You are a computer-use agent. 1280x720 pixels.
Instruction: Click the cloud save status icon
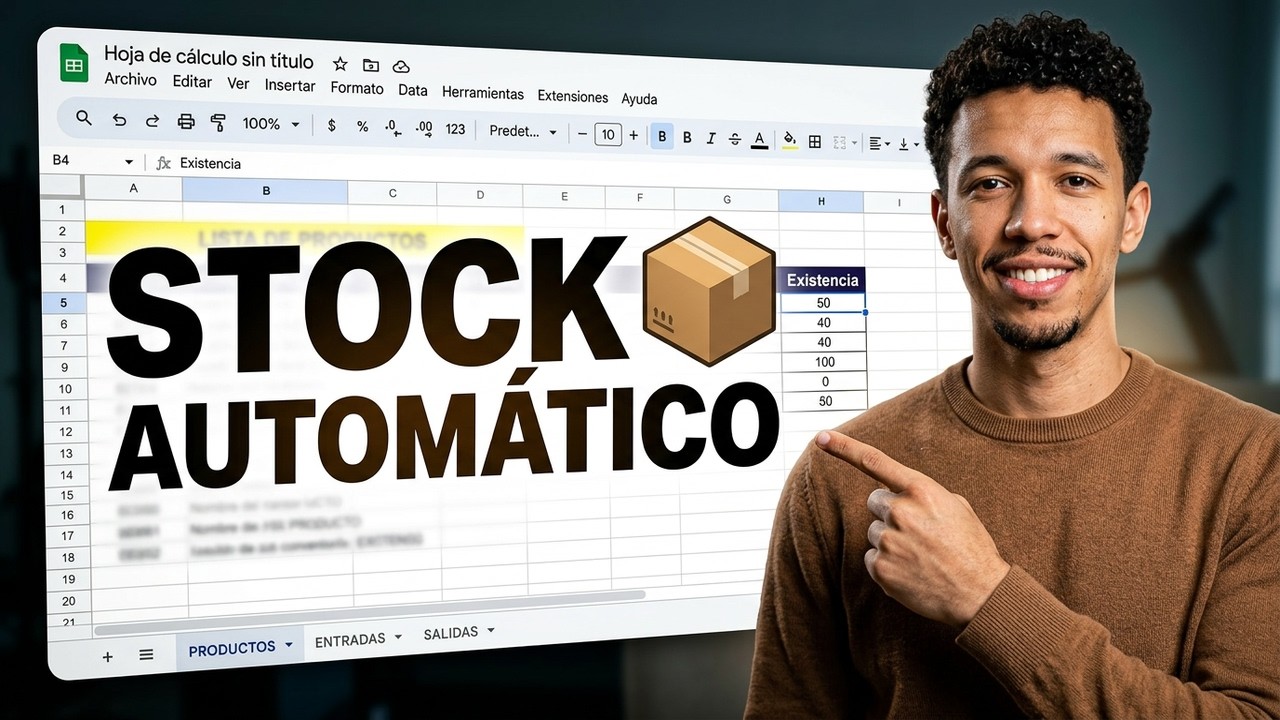click(x=401, y=67)
